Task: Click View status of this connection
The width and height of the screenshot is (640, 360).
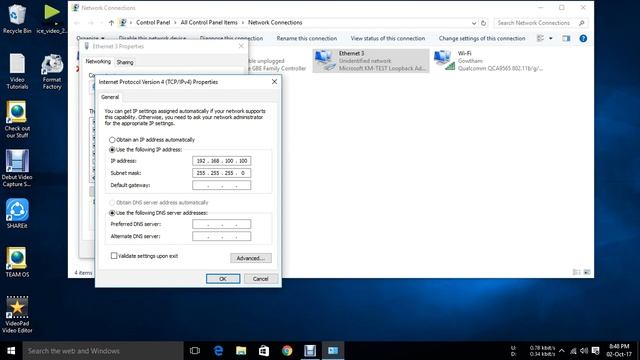Action: 388,38
